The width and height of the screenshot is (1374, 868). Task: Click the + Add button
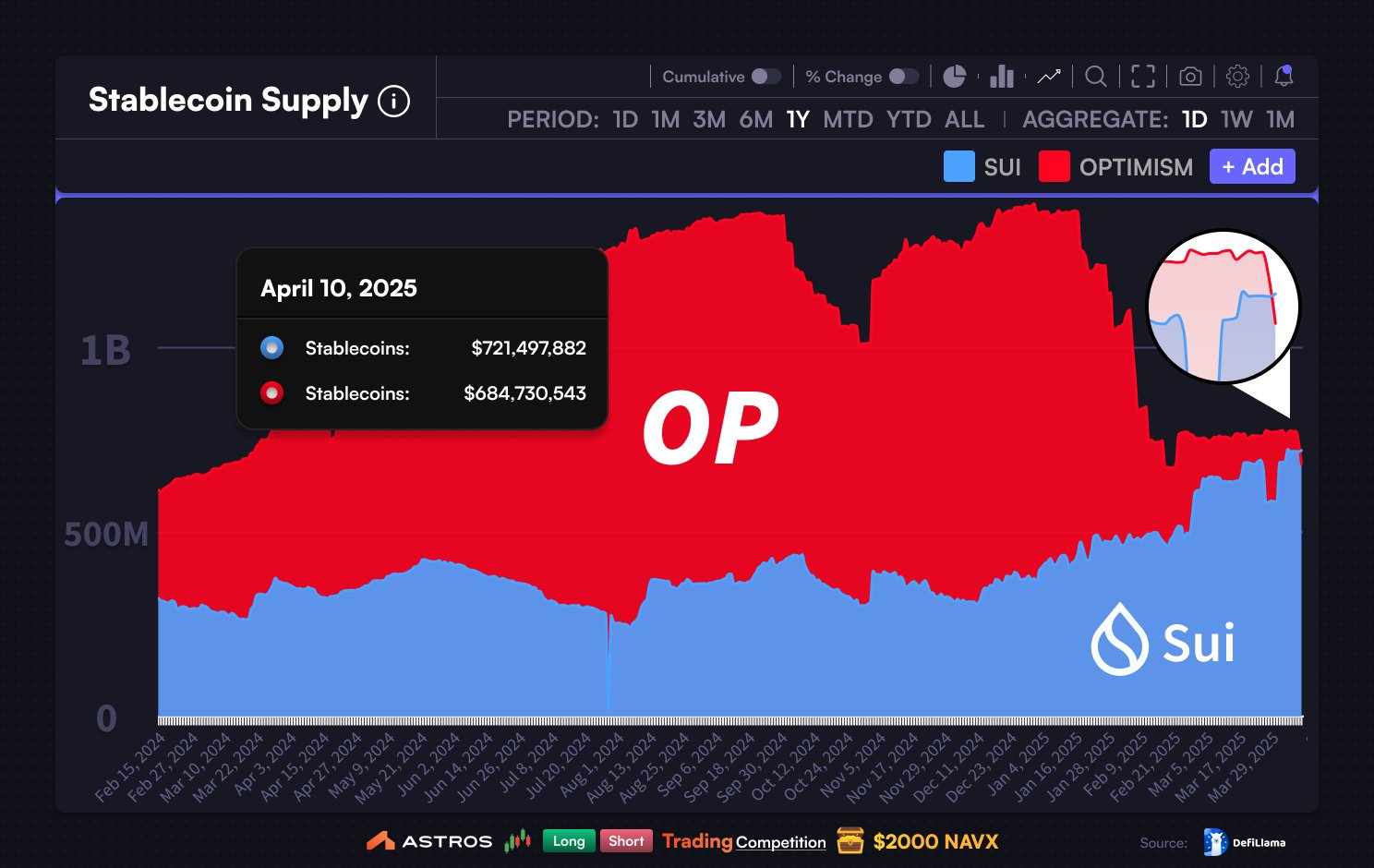pos(1252,166)
